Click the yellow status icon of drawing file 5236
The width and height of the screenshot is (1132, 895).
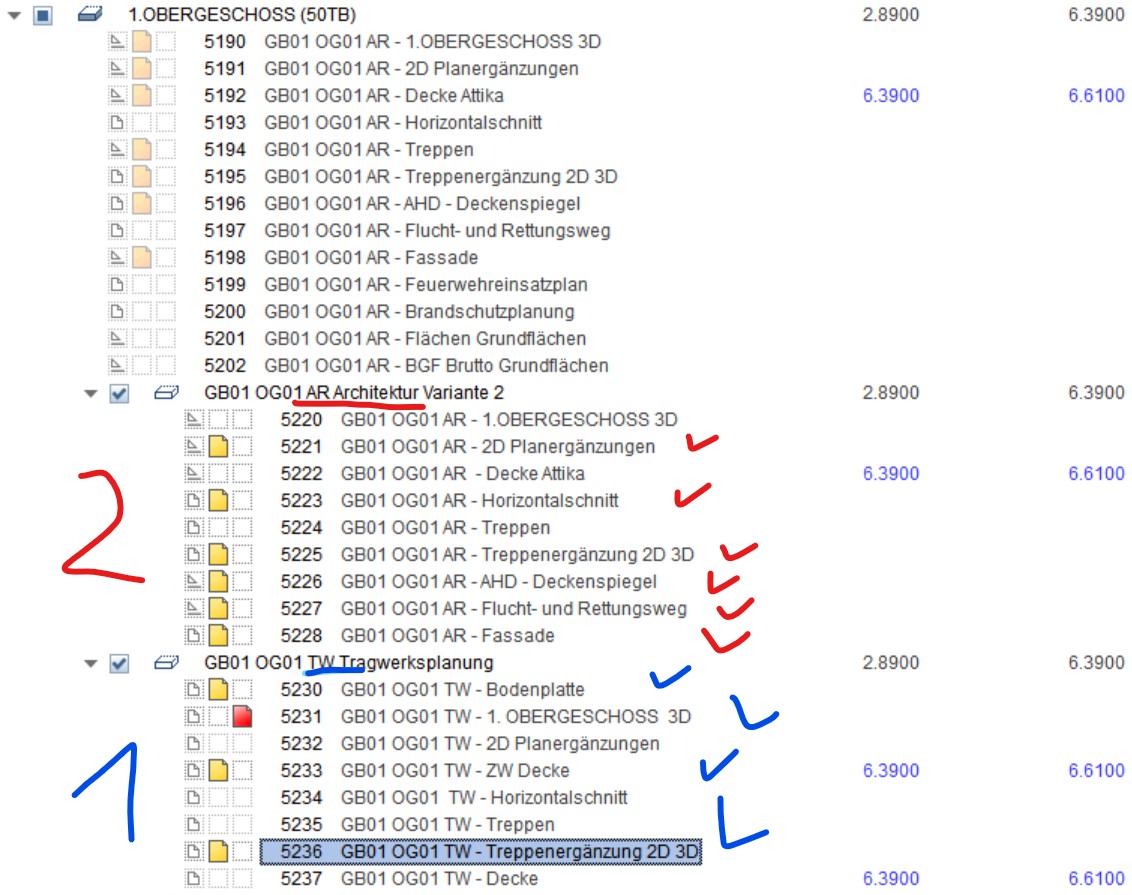217,852
